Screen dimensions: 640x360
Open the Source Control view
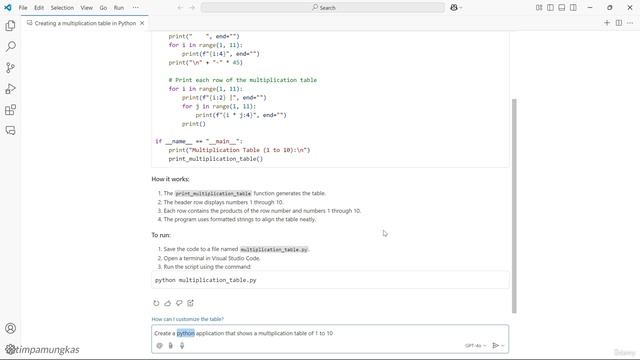tap(11, 68)
